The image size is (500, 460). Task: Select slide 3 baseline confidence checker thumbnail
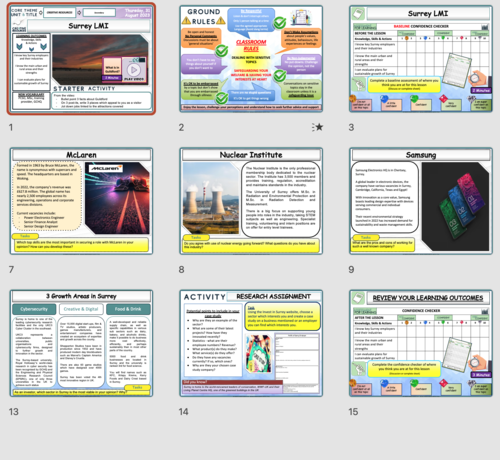coord(421,59)
